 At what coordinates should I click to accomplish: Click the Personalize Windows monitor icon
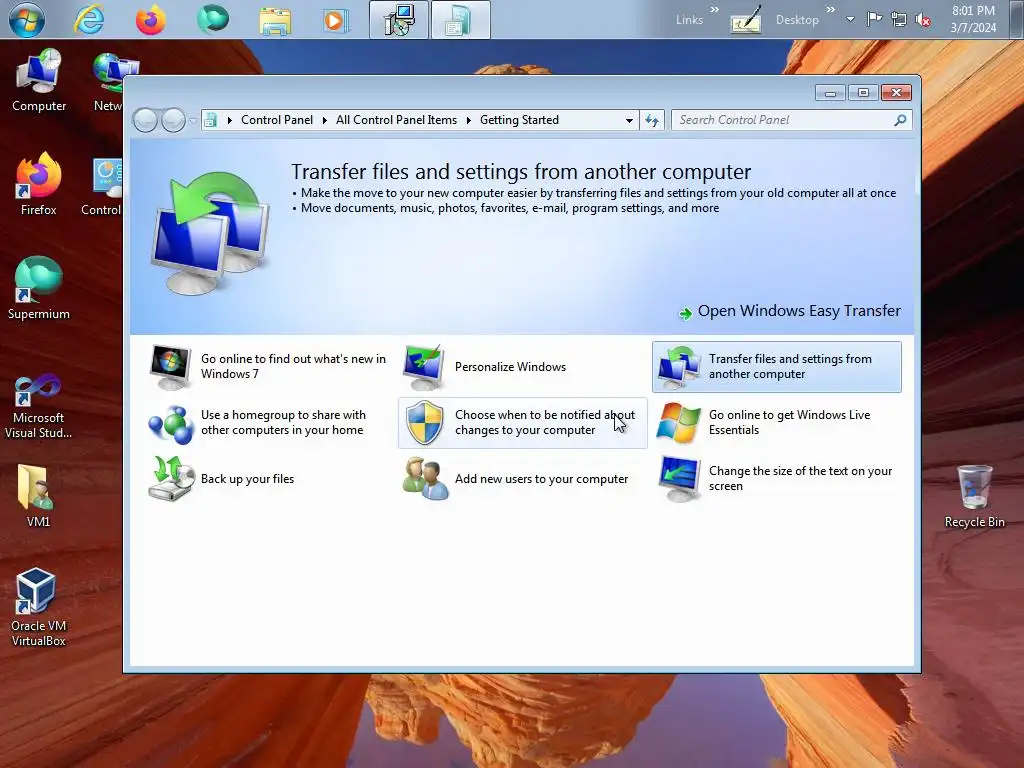click(424, 367)
